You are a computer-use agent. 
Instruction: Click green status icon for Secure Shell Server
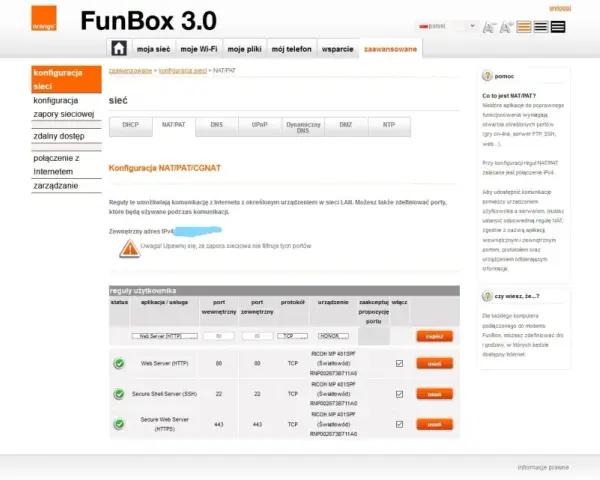pyautogui.click(x=119, y=393)
